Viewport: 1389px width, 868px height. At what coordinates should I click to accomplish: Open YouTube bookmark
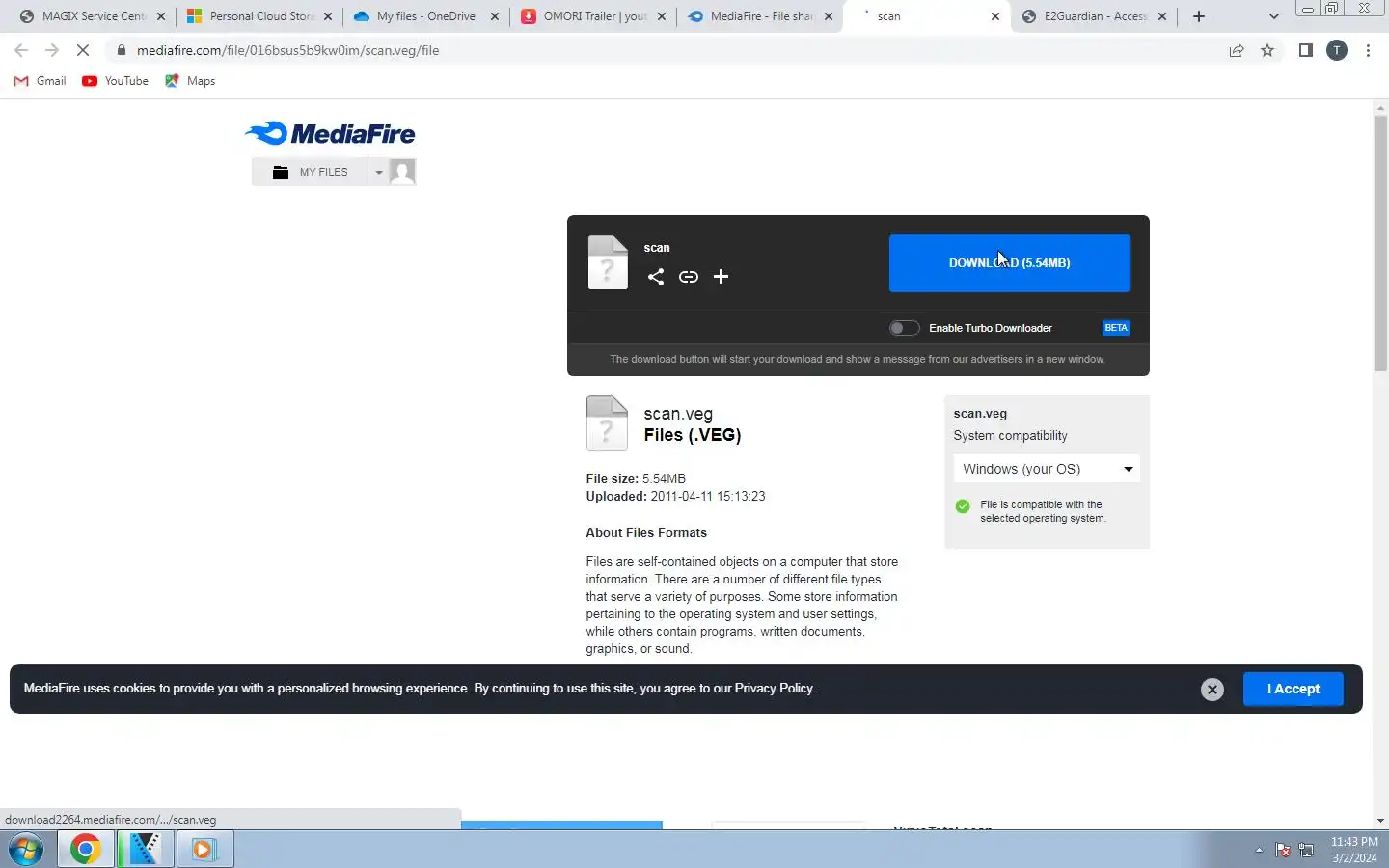116,81
